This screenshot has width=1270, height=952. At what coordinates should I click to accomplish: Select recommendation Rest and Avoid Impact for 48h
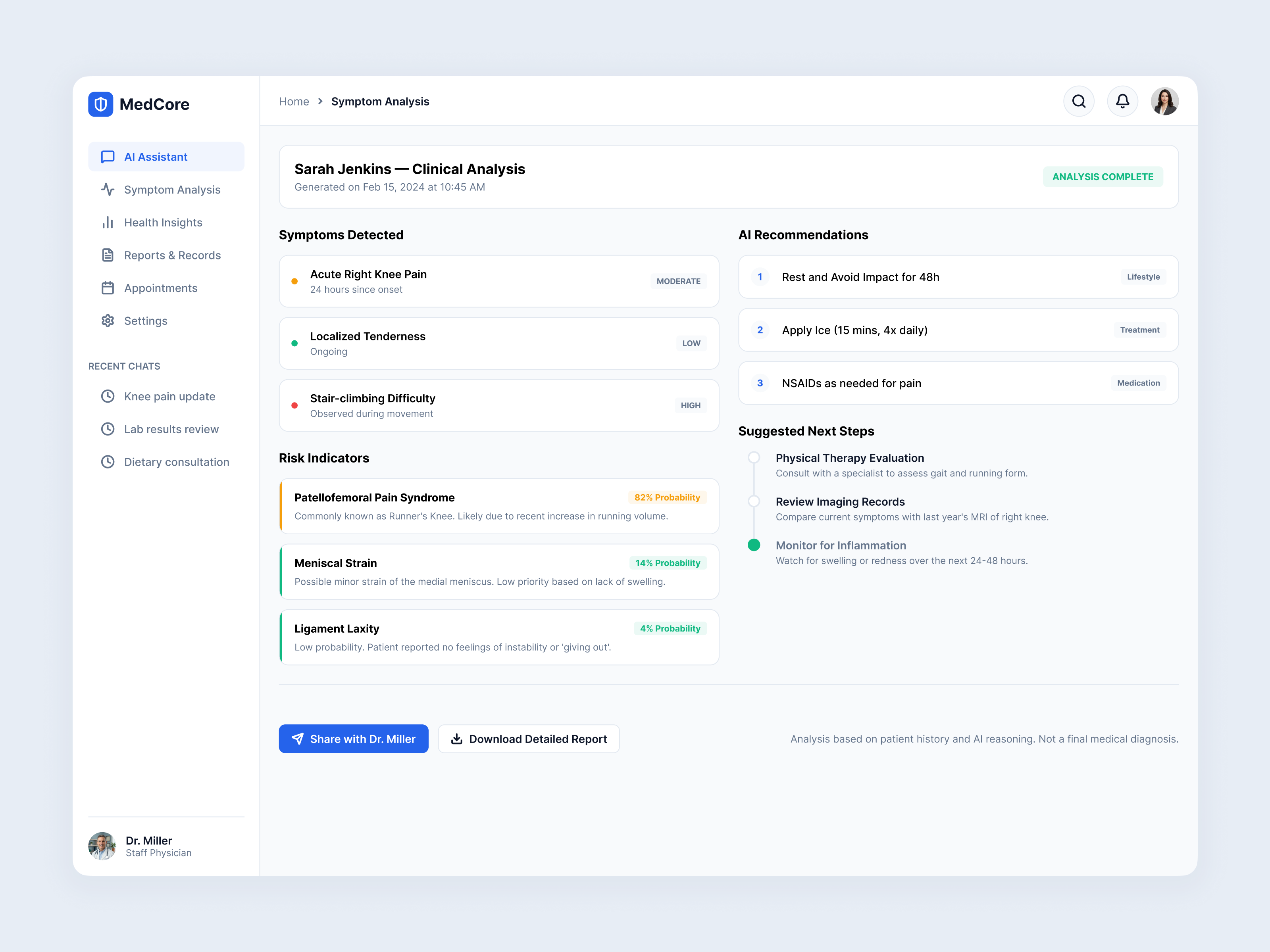(958, 276)
